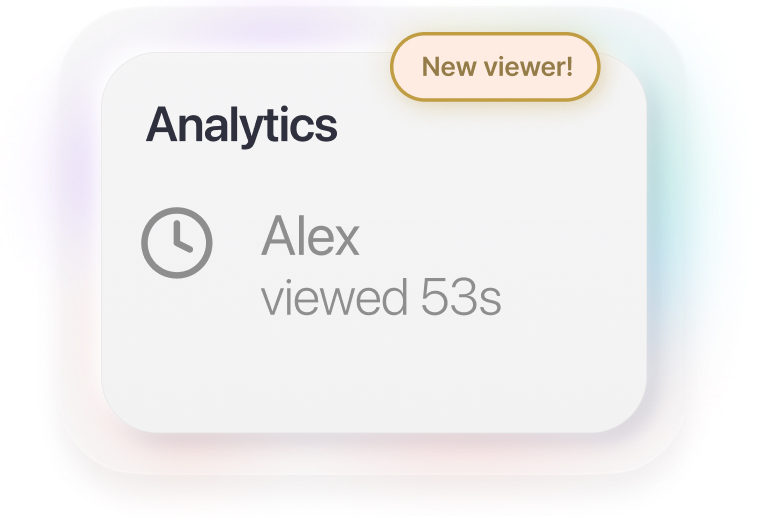Open the Analytics card title
This screenshot has width=782, height=518.
(x=242, y=126)
